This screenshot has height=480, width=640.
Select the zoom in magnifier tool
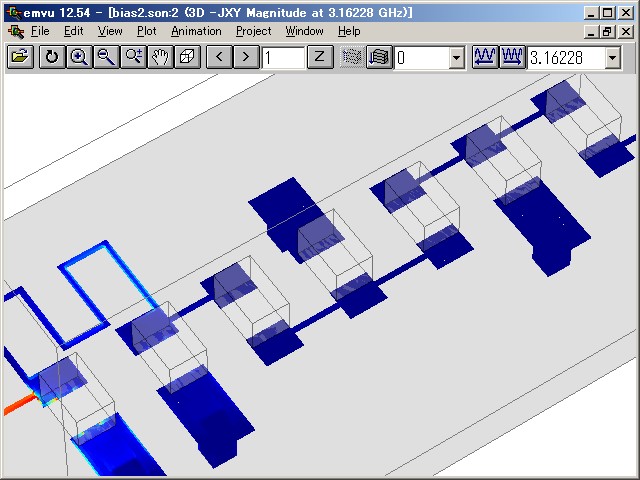click(x=79, y=57)
